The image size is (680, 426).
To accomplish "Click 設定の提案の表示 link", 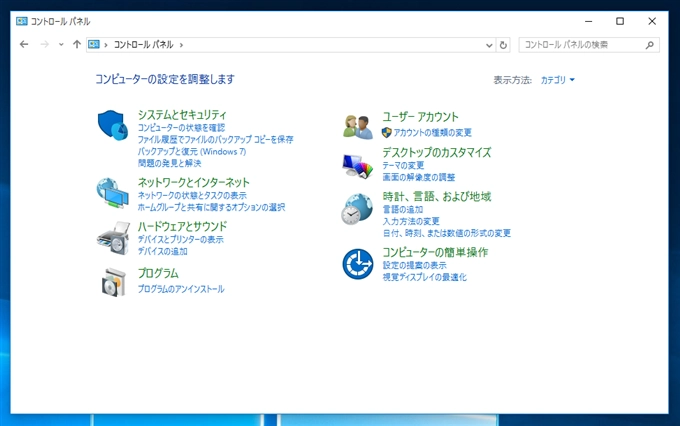I will pos(414,265).
